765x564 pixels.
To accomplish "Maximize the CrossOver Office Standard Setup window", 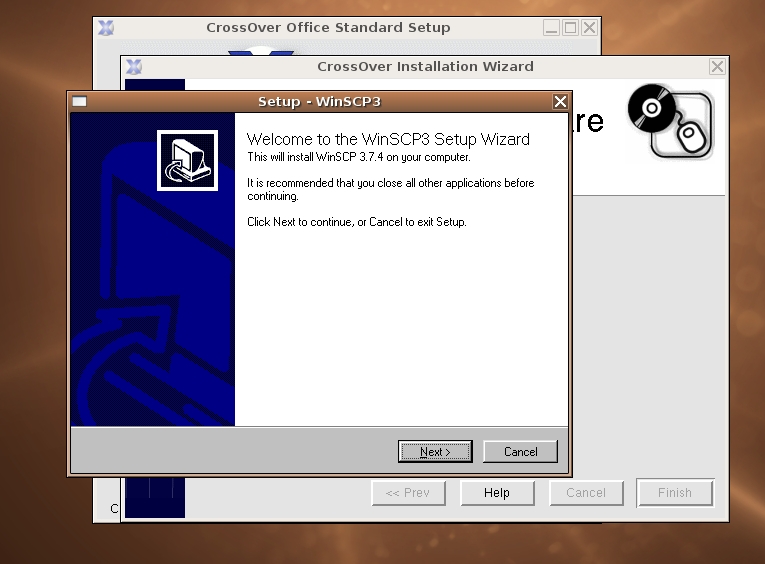I will pyautogui.click(x=570, y=28).
